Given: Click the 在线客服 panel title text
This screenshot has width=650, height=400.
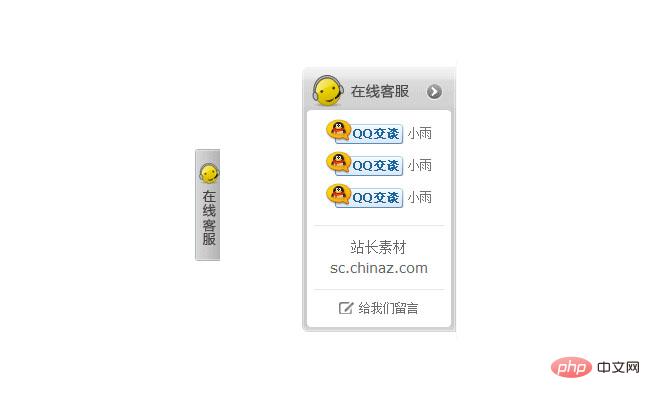Looking at the screenshot, I should click(380, 91).
